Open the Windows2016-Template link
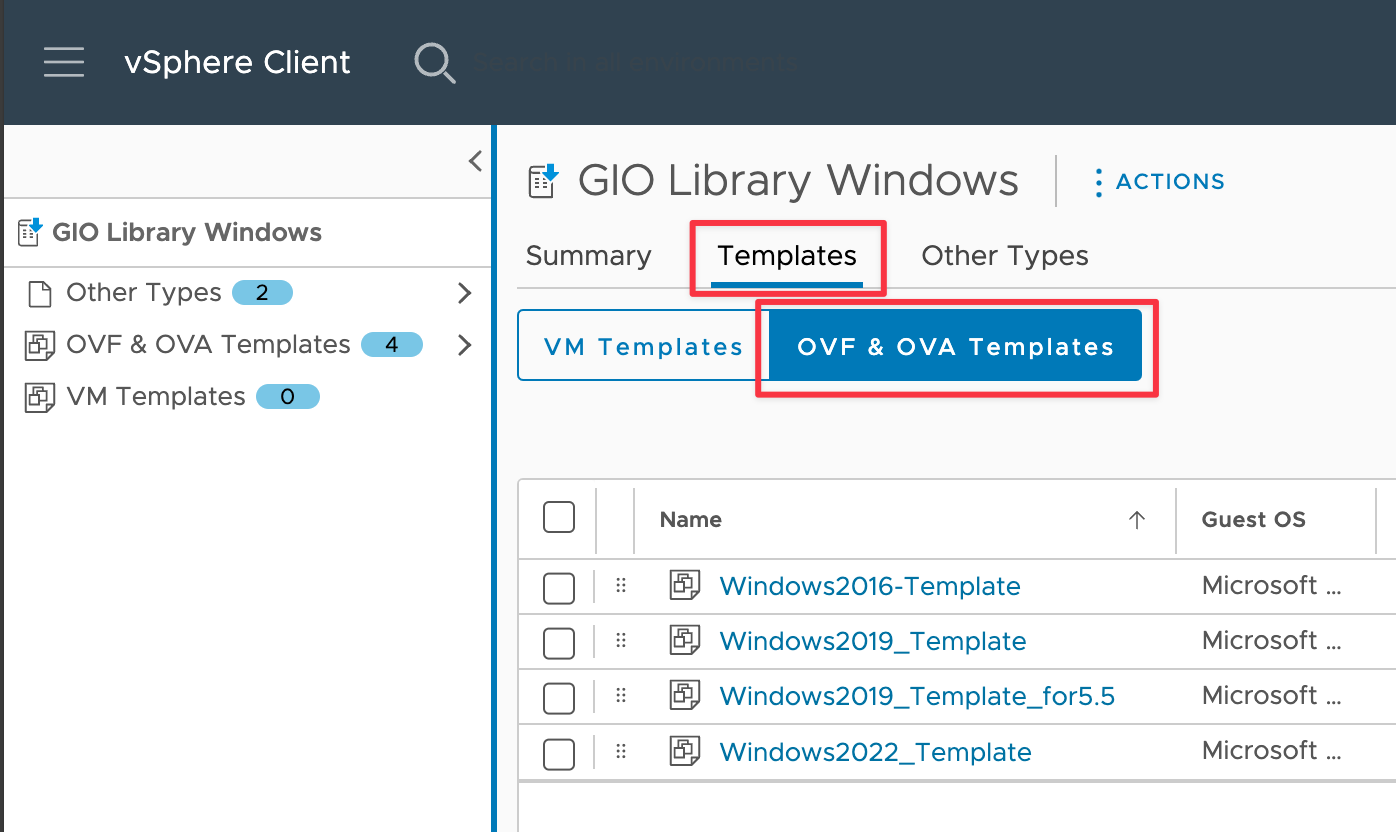This screenshot has height=832, width=1396. 870,586
